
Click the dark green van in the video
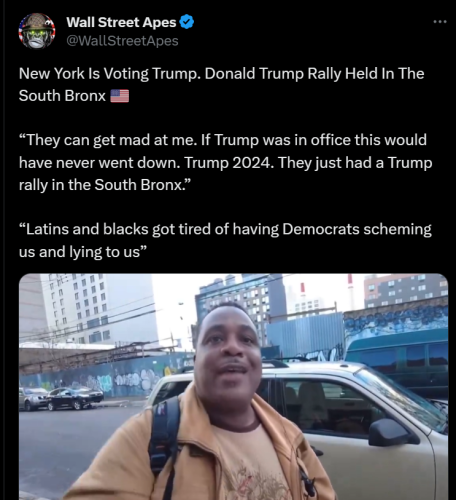[397, 362]
